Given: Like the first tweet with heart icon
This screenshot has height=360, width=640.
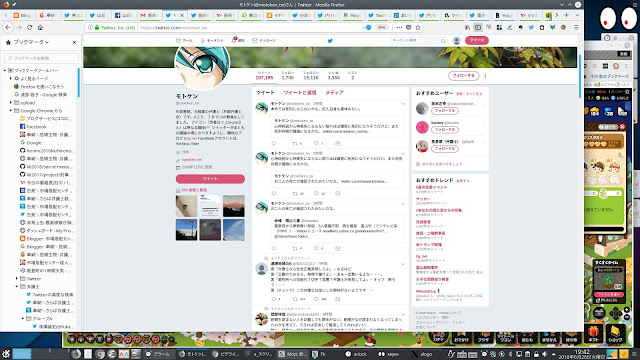Looking at the screenshot, I should click(x=316, y=143).
